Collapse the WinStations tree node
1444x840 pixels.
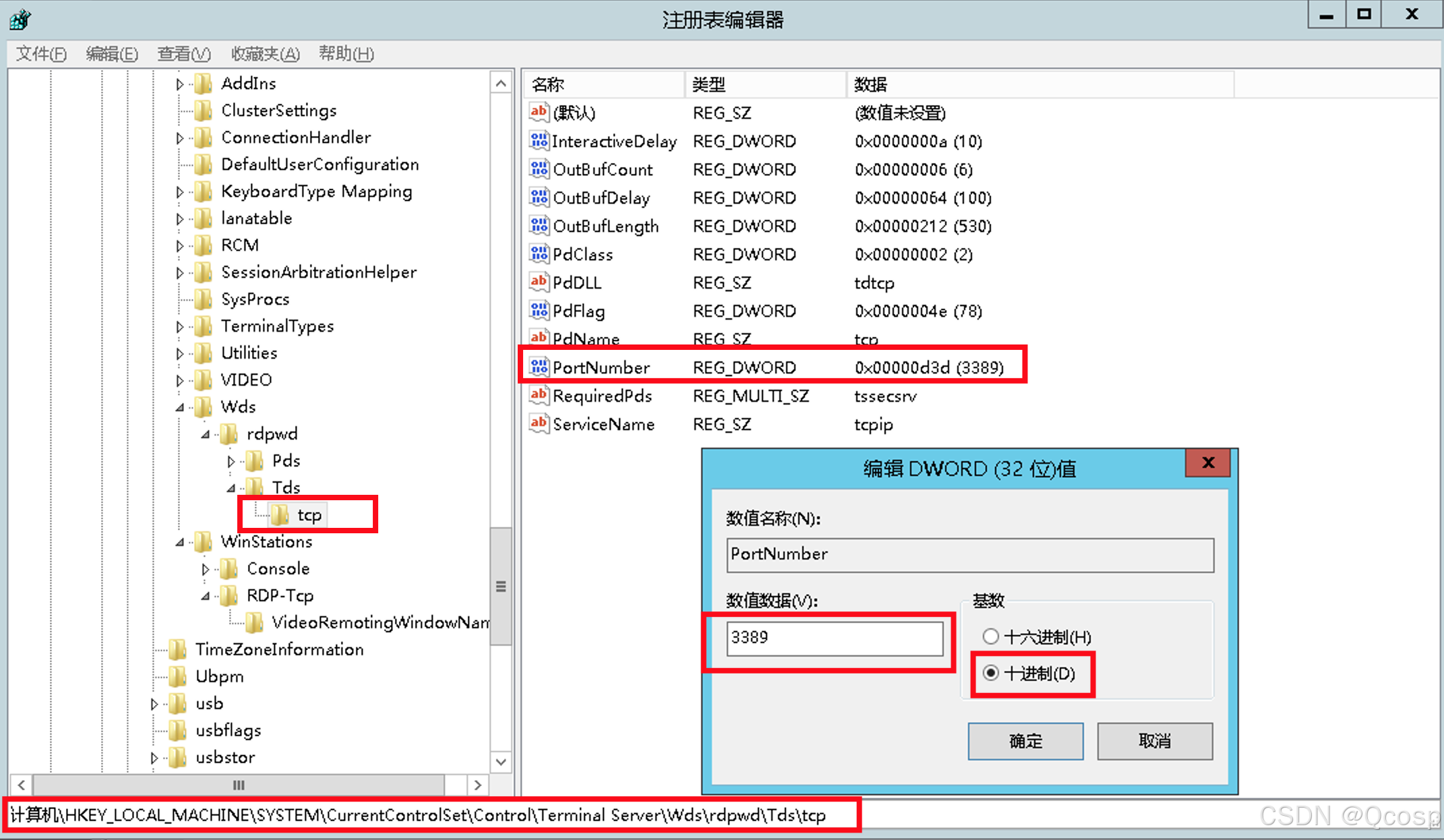click(180, 542)
